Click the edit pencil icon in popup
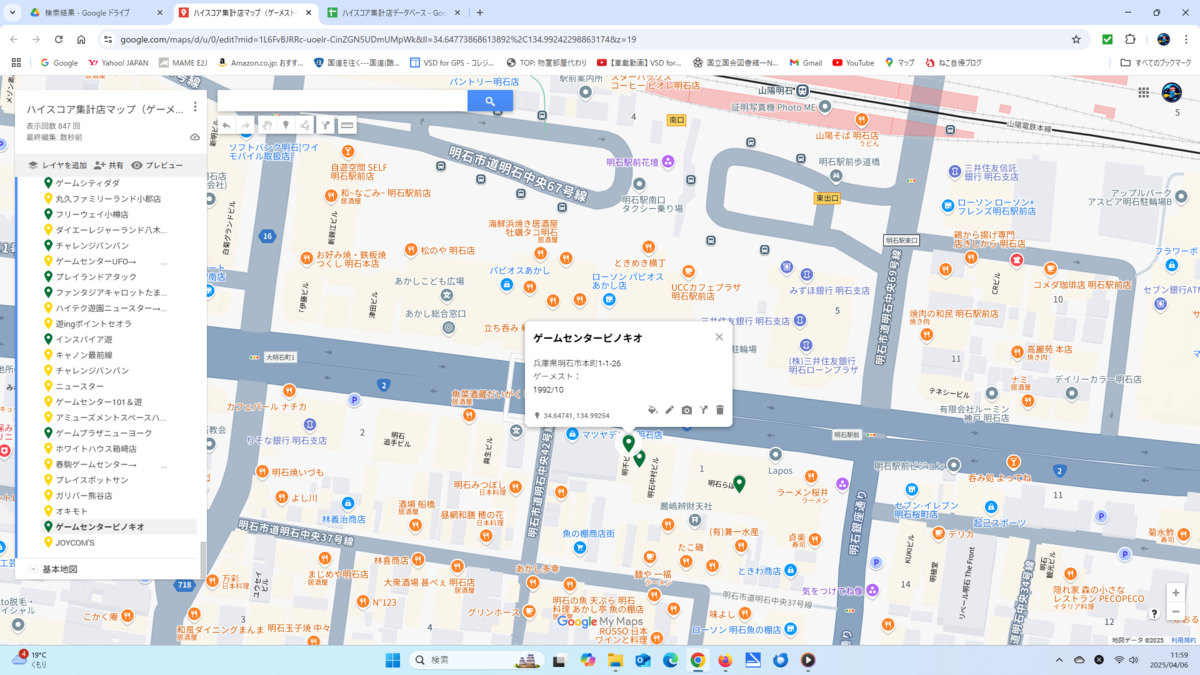 (x=670, y=410)
